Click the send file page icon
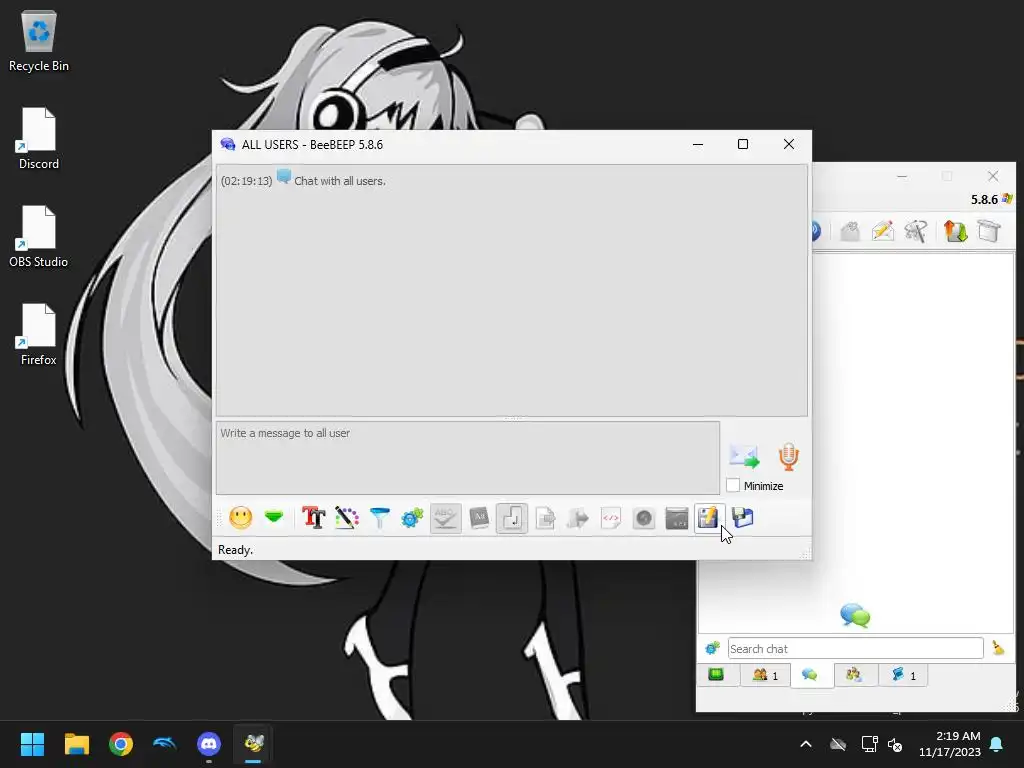 [x=545, y=519]
